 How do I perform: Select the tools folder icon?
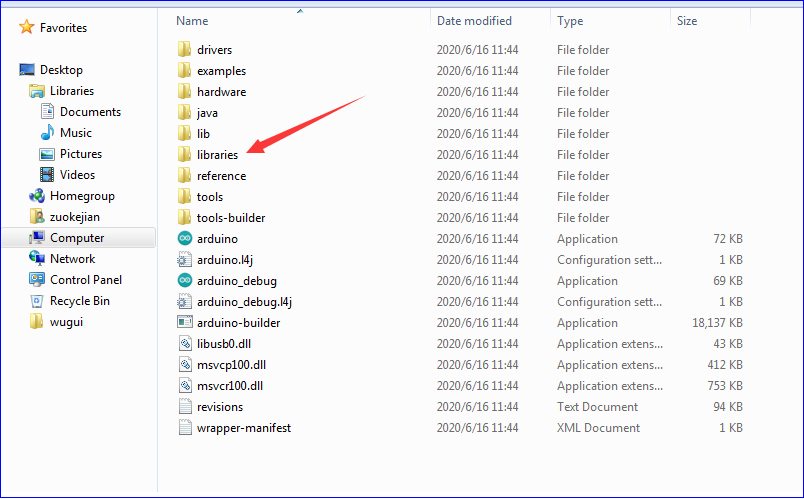click(185, 197)
